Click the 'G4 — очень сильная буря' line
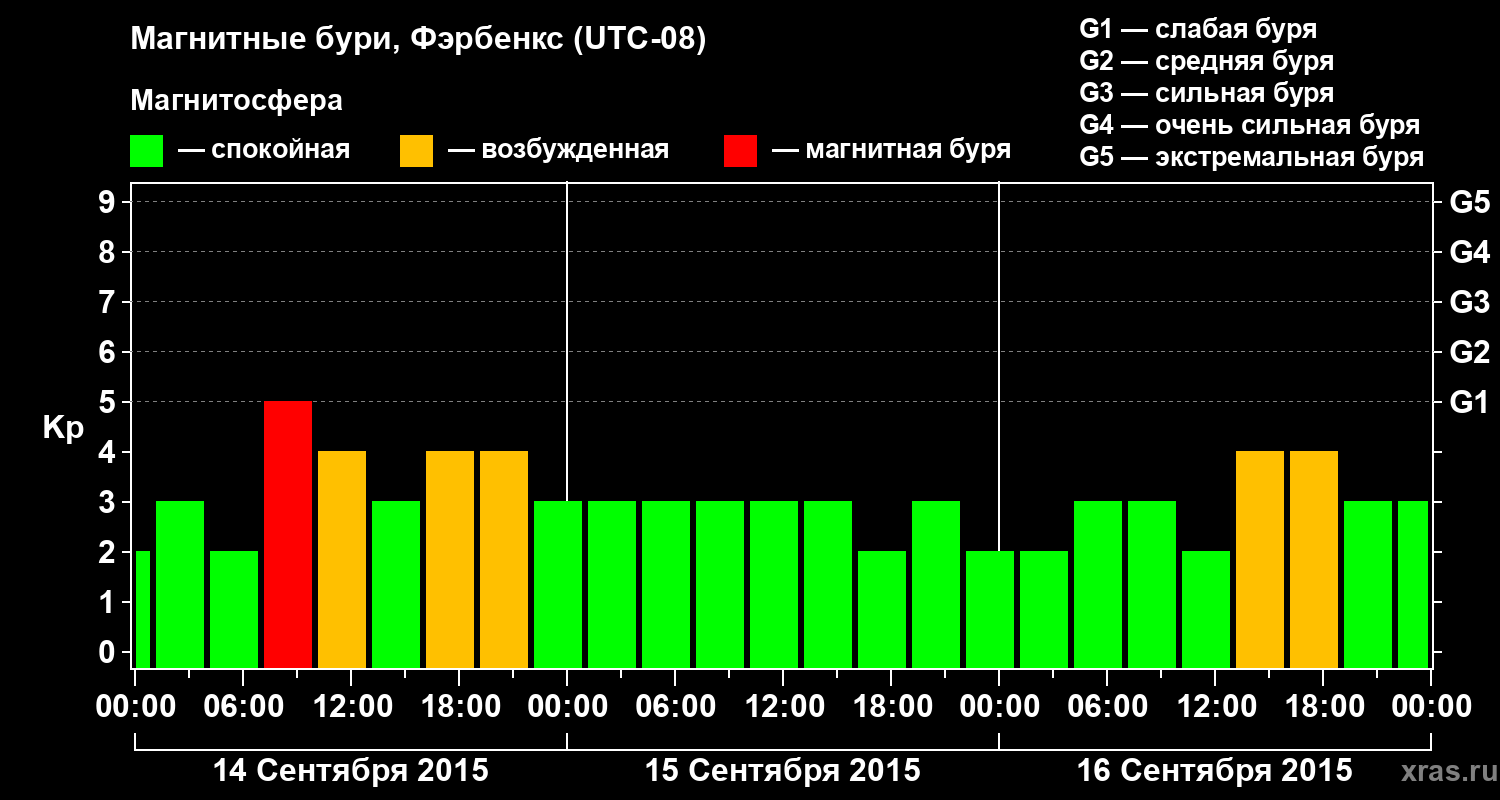1500x800 pixels. [x=1250, y=125]
